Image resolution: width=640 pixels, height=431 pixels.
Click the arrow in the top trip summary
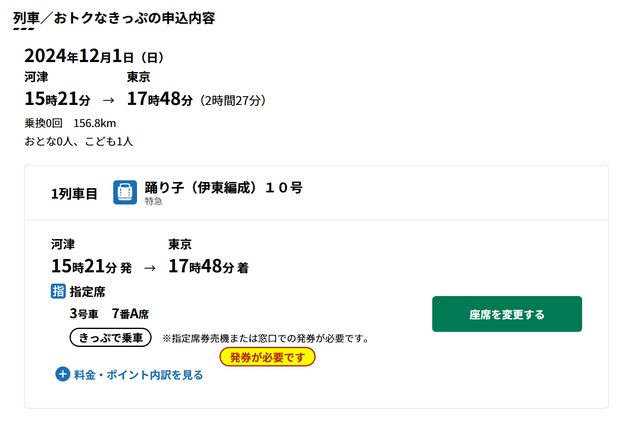pyautogui.click(x=109, y=101)
